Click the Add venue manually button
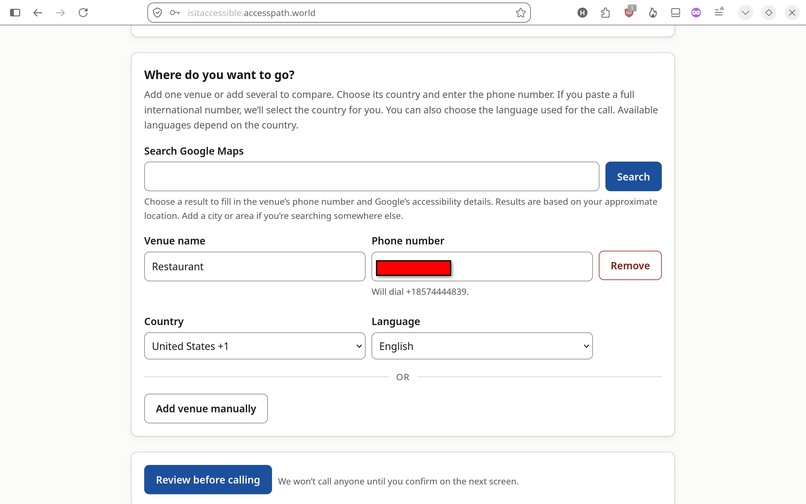This screenshot has width=806, height=504. (206, 408)
